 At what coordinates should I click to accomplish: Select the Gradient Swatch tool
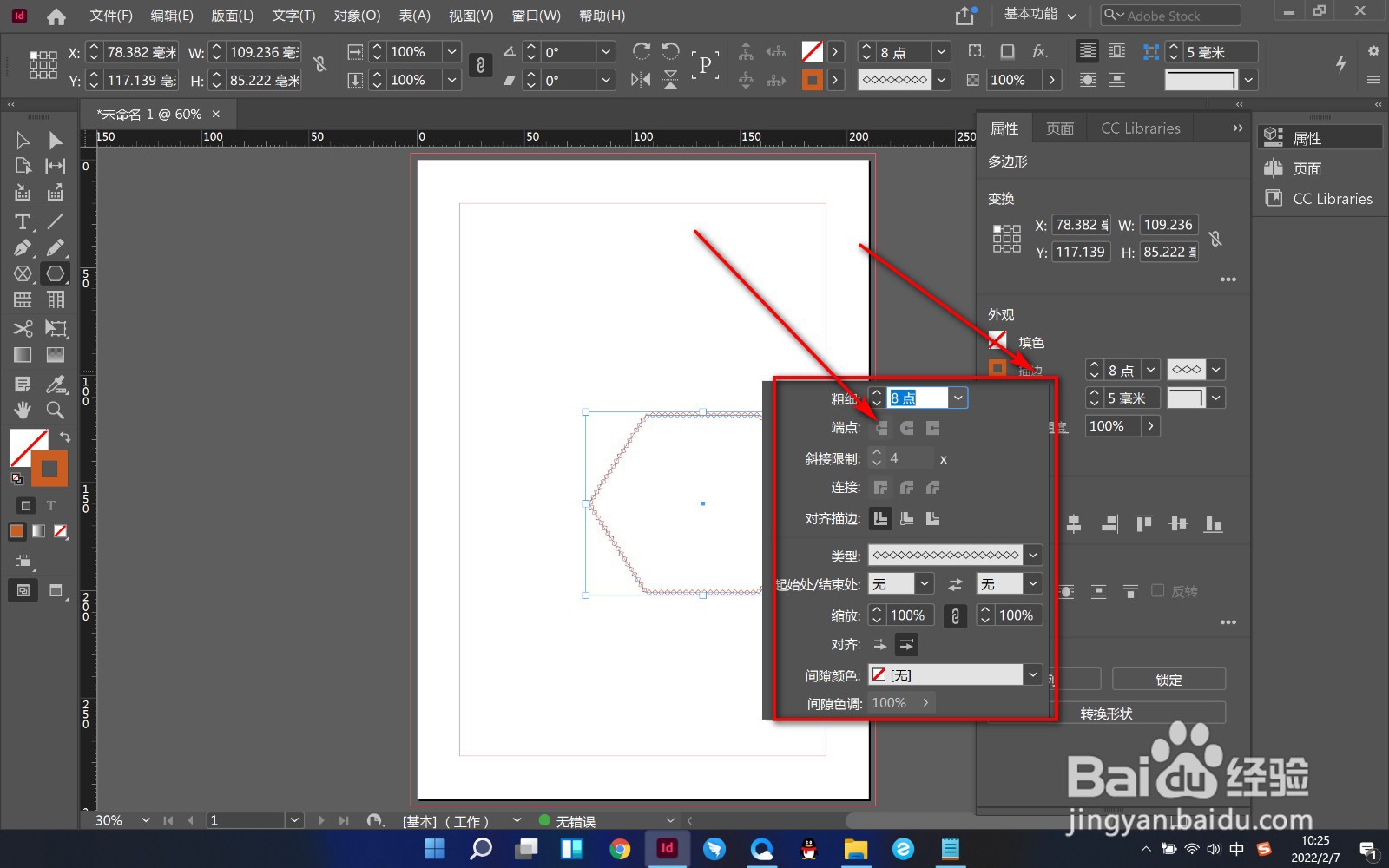(23, 355)
